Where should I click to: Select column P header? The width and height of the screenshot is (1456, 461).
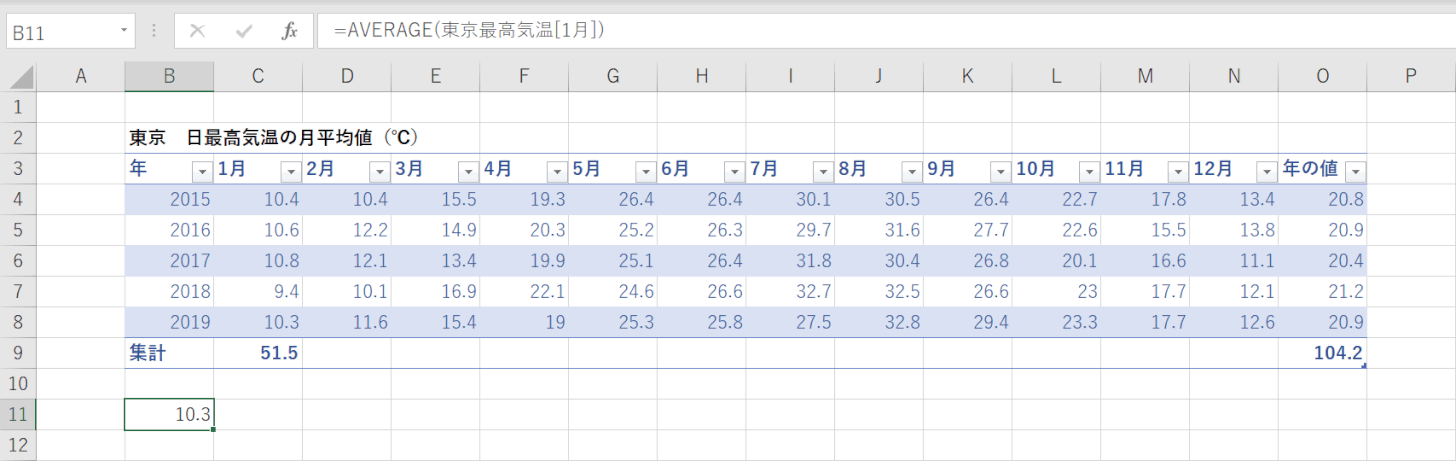pos(1410,77)
